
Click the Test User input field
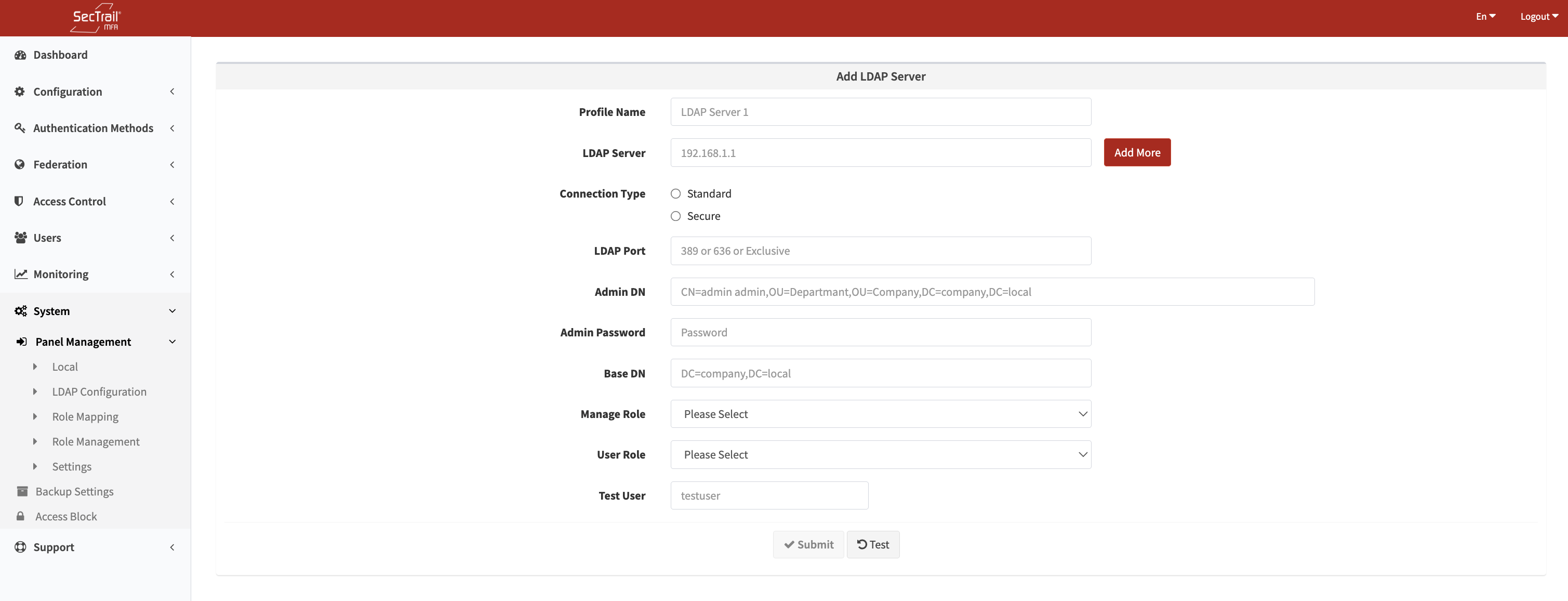point(769,495)
